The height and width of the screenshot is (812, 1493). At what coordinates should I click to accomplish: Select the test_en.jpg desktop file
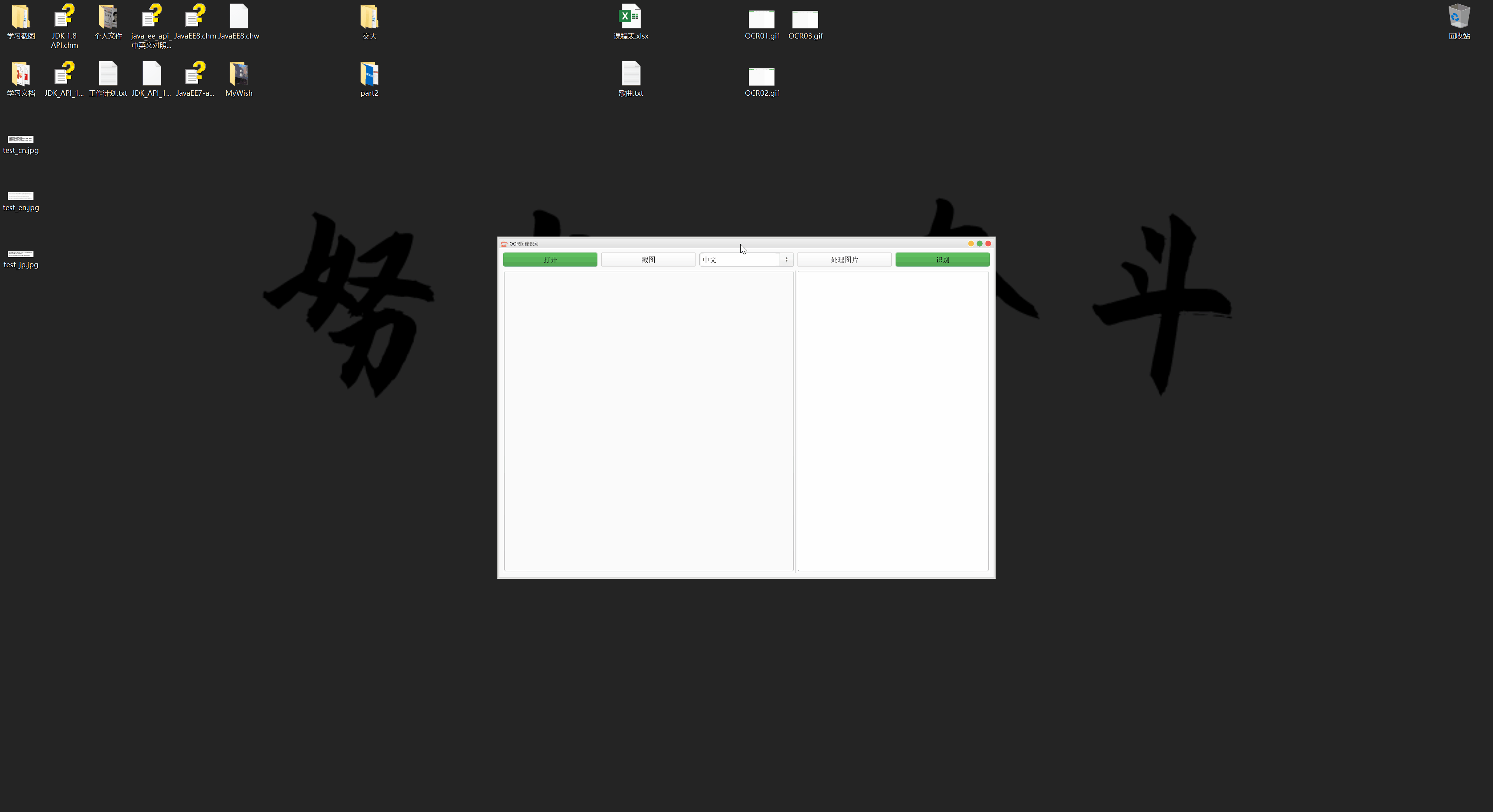click(21, 196)
